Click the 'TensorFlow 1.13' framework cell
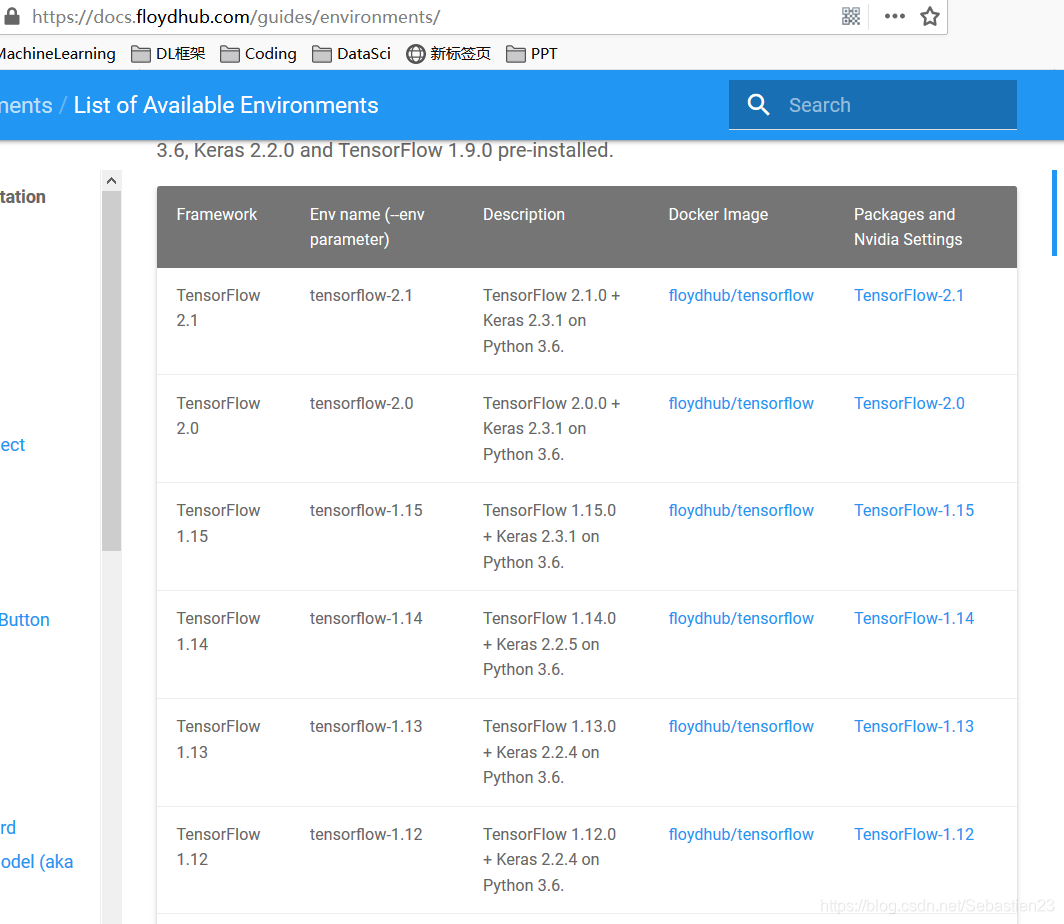 click(x=218, y=739)
